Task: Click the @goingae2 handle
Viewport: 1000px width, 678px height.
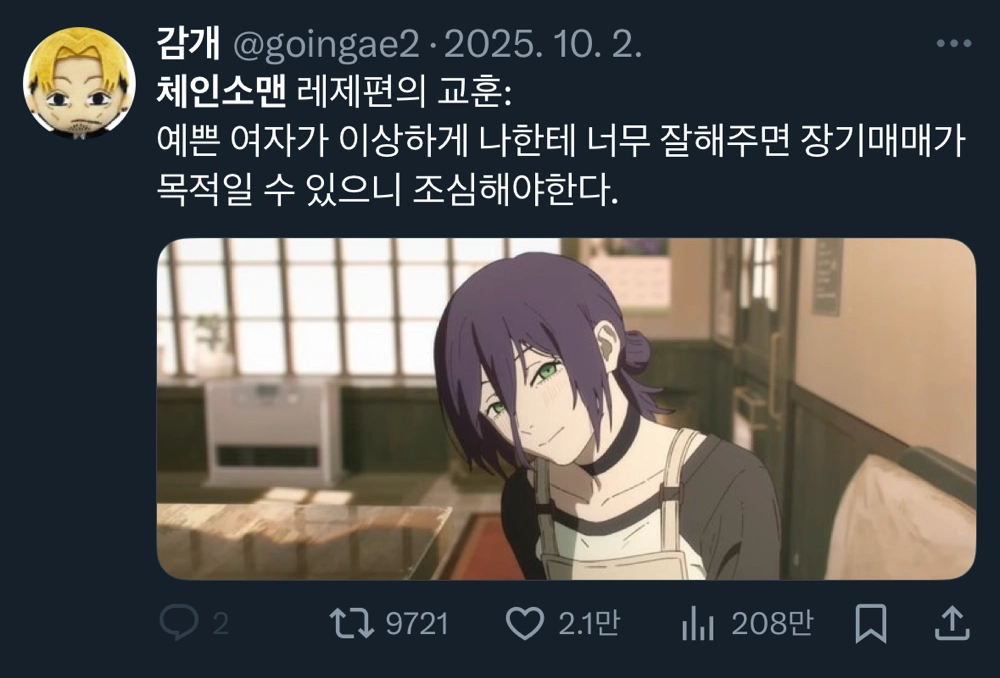Action: click(326, 45)
